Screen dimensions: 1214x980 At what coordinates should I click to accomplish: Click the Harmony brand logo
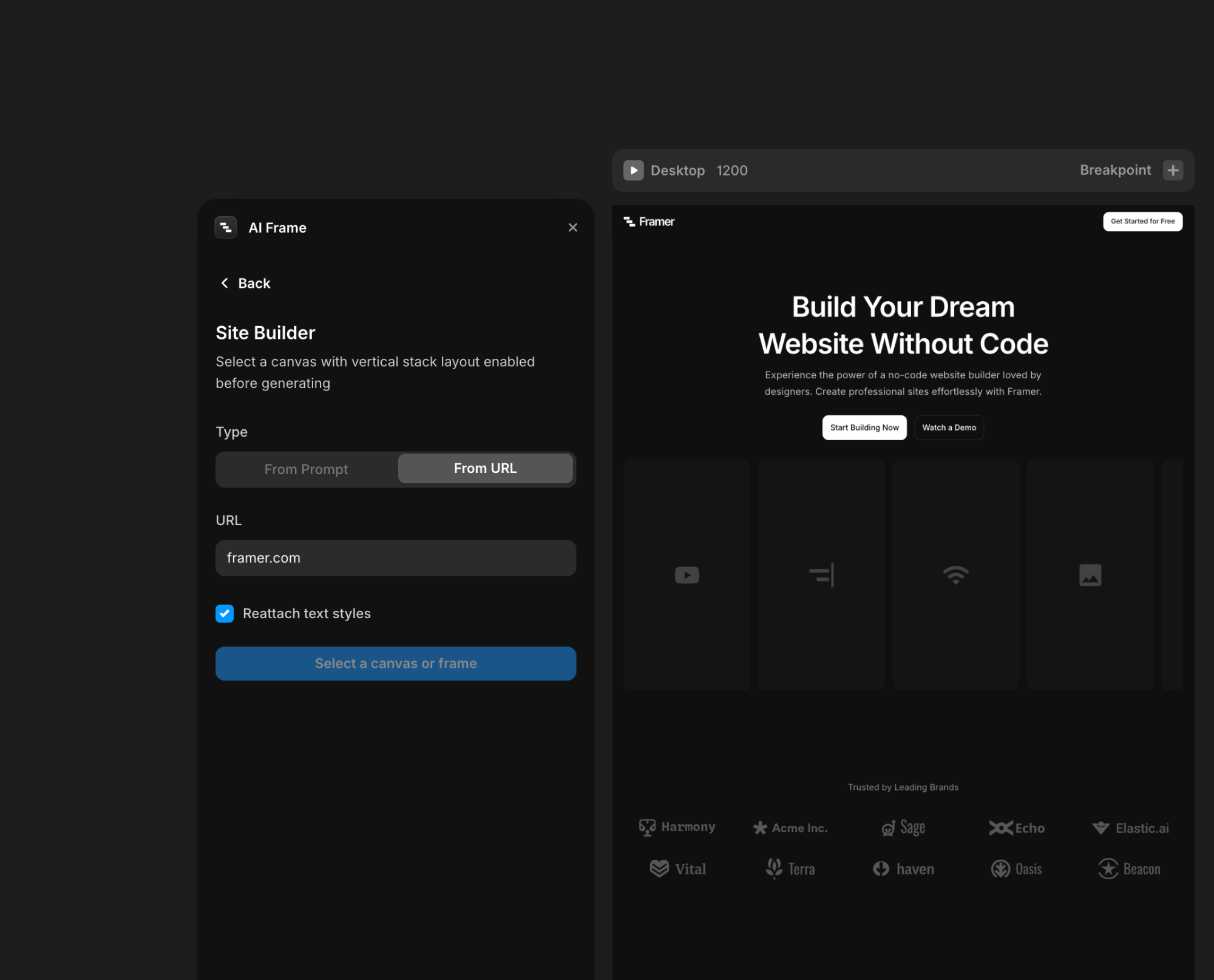click(677, 827)
